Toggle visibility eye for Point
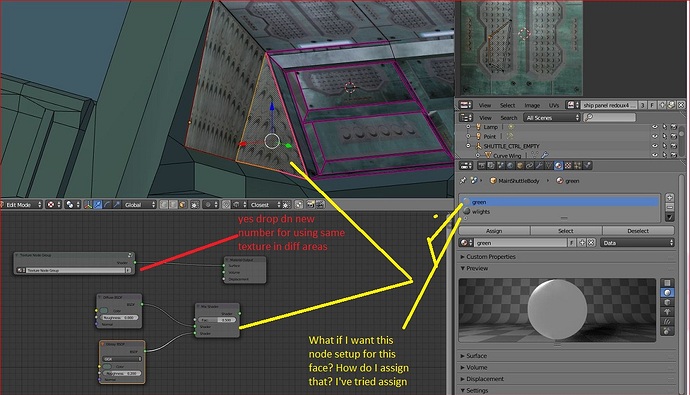This screenshot has width=690, height=395. [x=655, y=136]
